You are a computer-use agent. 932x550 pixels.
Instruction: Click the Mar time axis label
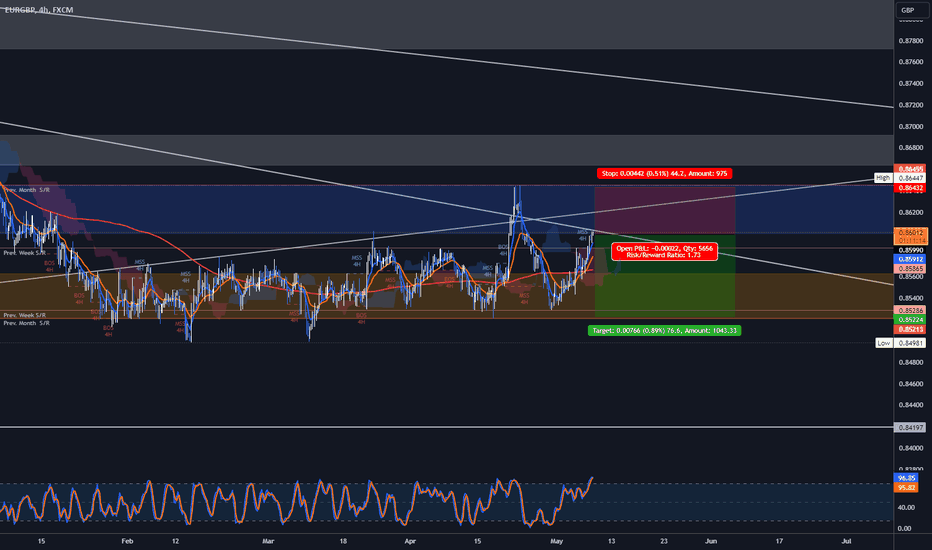click(268, 541)
